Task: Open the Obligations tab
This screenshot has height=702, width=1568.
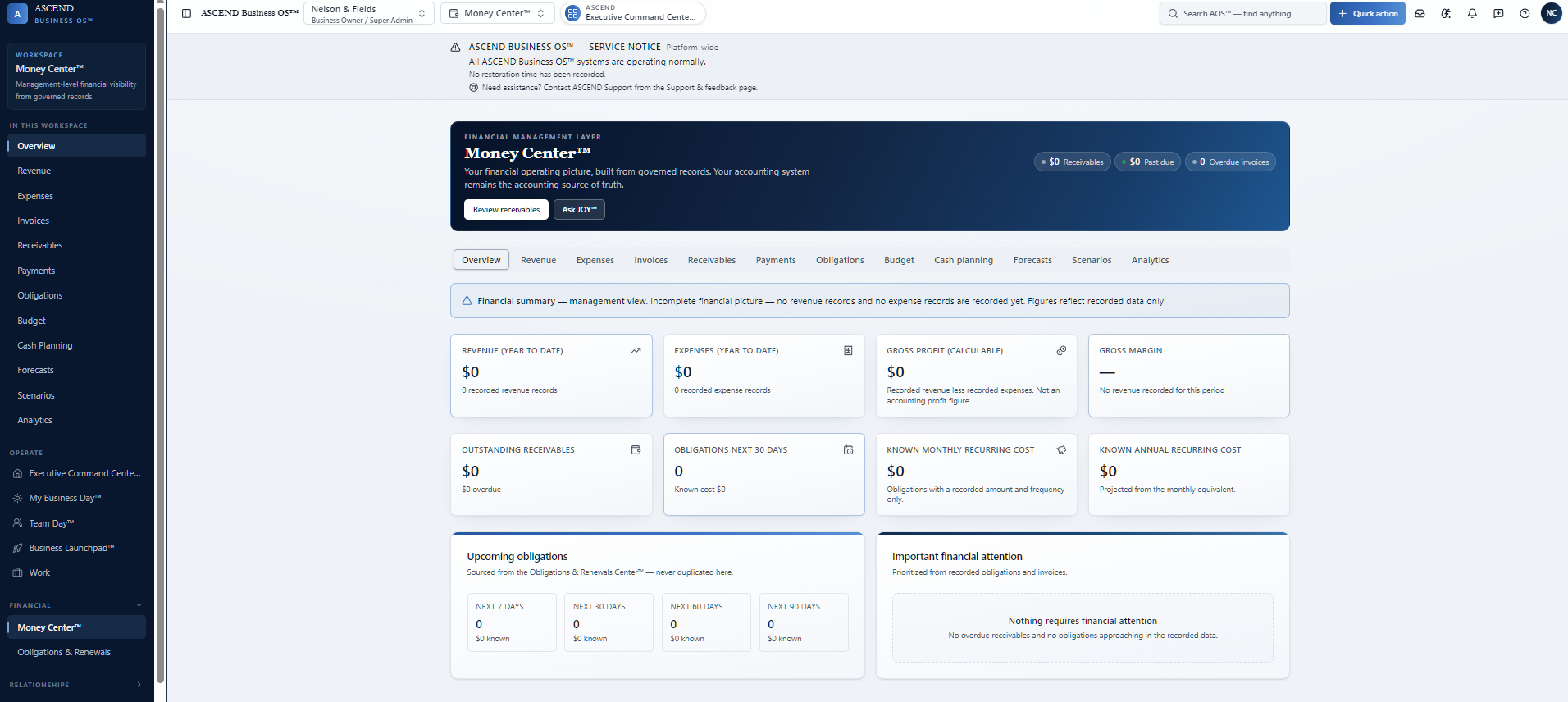Action: 840,260
